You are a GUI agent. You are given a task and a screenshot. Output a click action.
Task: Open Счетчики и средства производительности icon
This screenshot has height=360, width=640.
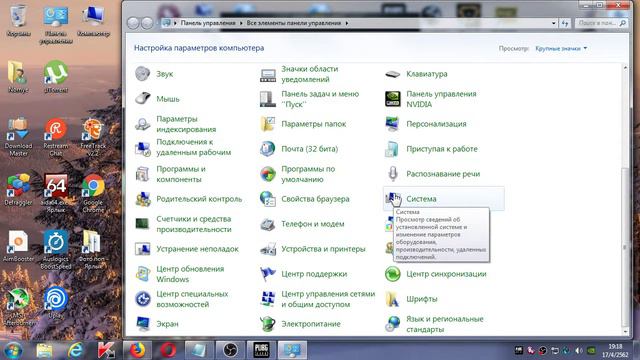click(142, 224)
